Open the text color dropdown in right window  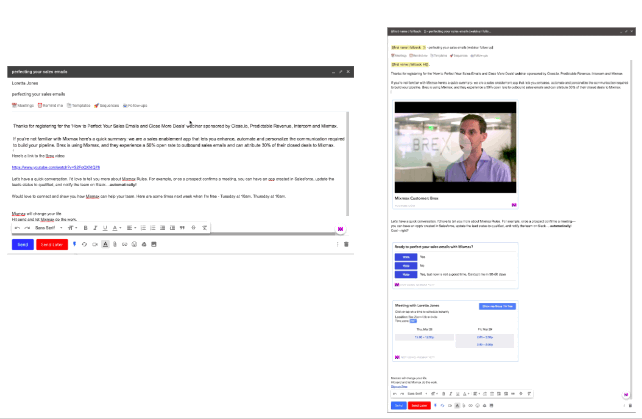click(466, 394)
